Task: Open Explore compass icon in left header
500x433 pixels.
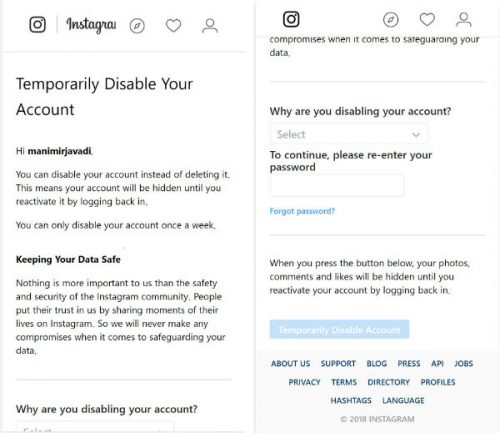Action: tap(137, 26)
